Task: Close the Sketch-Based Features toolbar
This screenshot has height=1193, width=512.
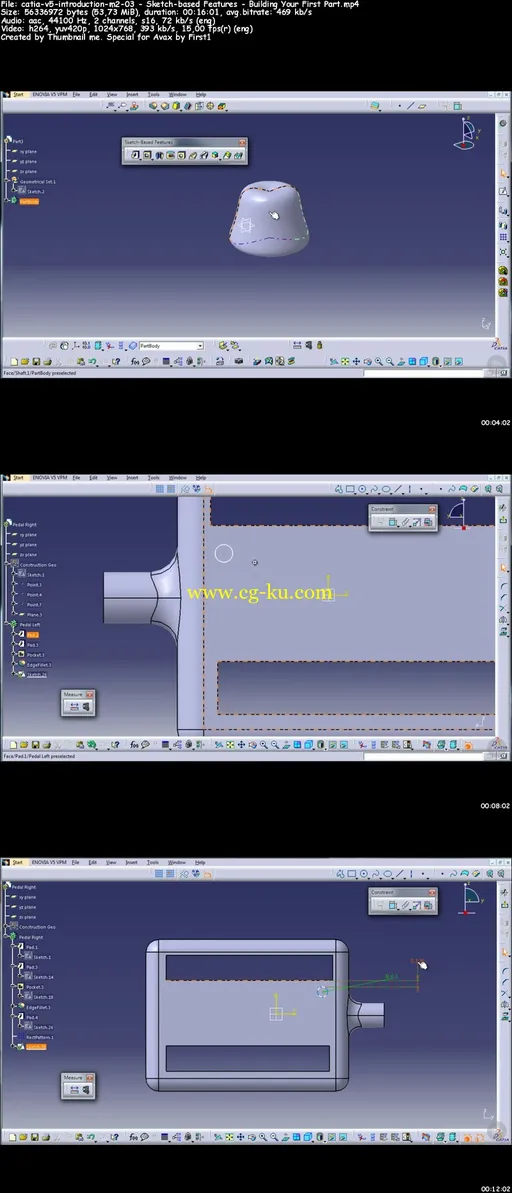Action: pyautogui.click(x=242, y=142)
